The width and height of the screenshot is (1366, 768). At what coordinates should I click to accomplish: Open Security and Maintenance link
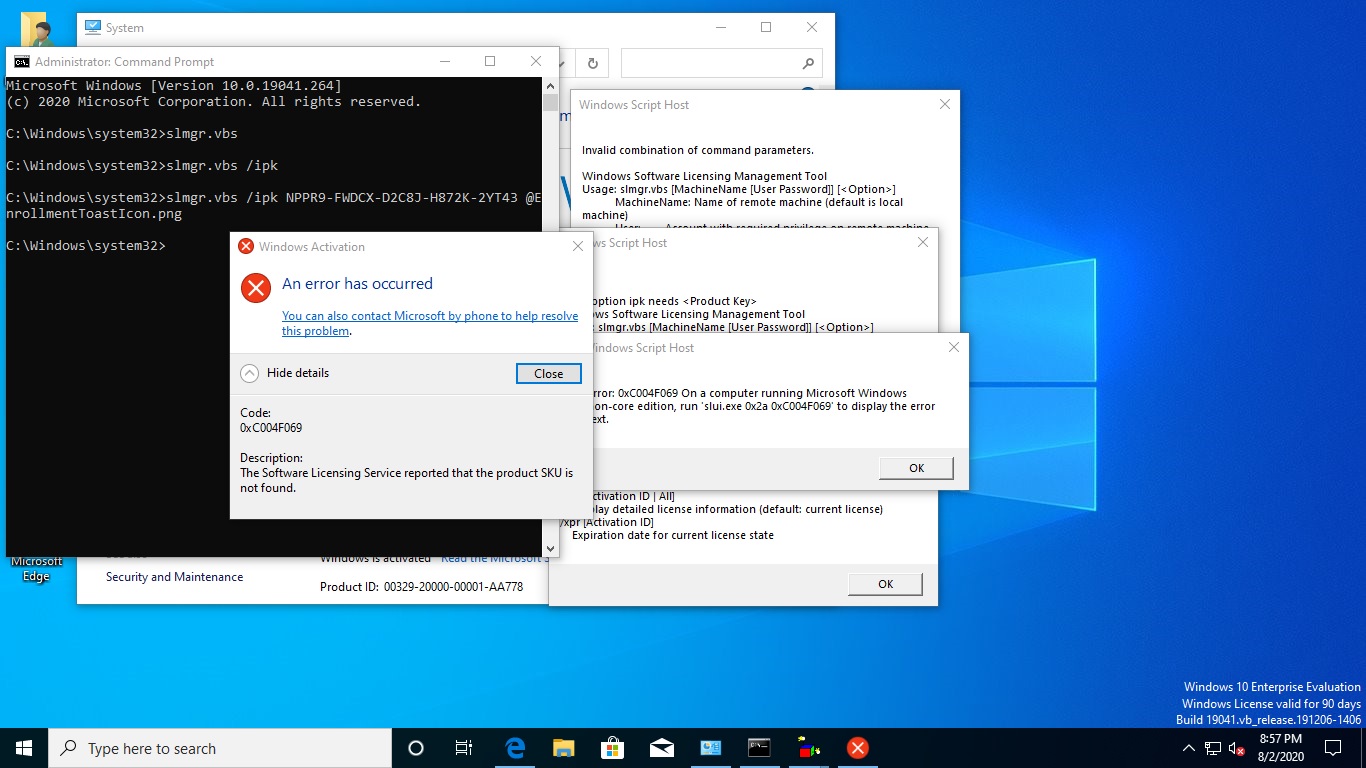point(174,577)
